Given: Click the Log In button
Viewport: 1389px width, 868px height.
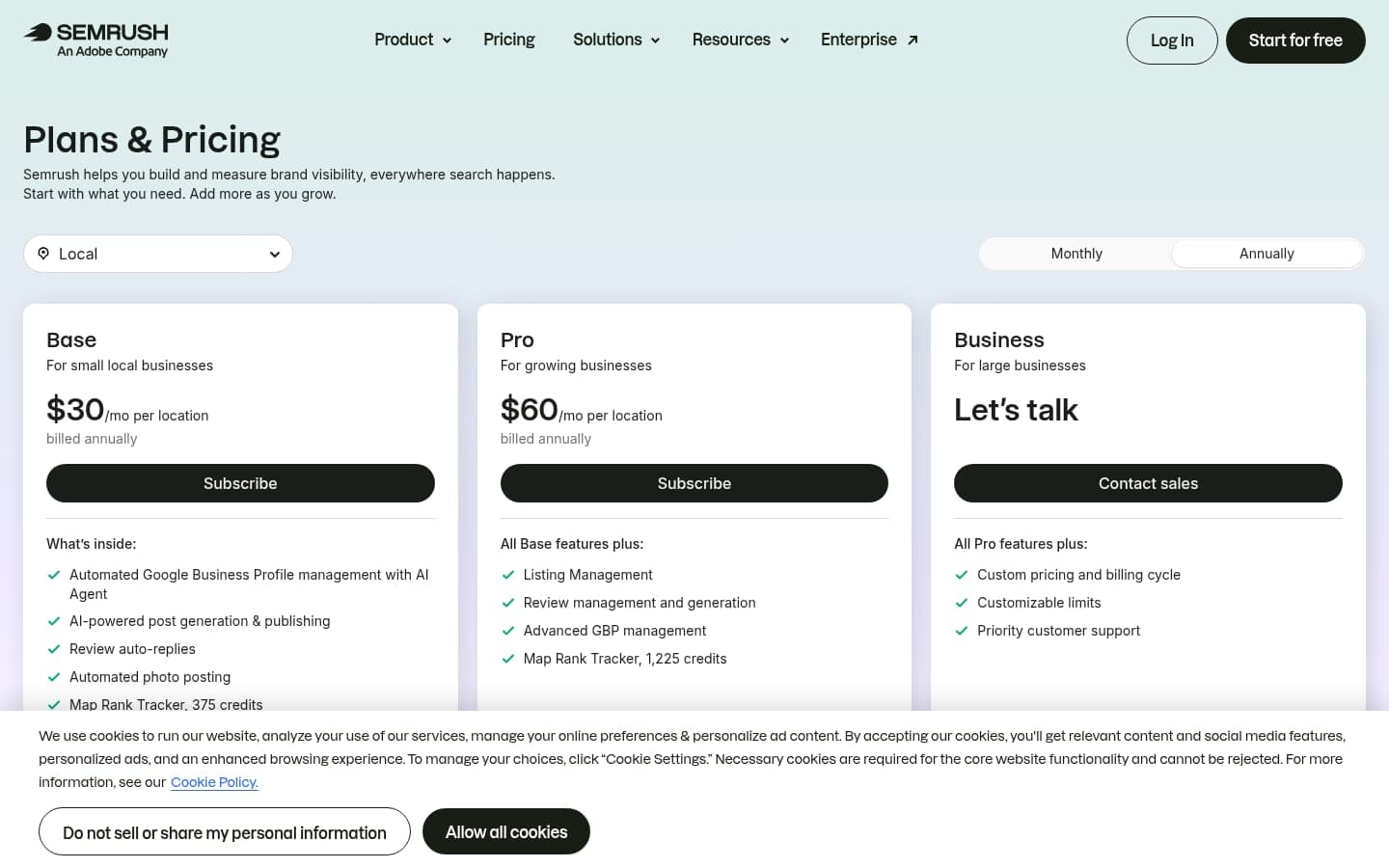Looking at the screenshot, I should (x=1172, y=41).
